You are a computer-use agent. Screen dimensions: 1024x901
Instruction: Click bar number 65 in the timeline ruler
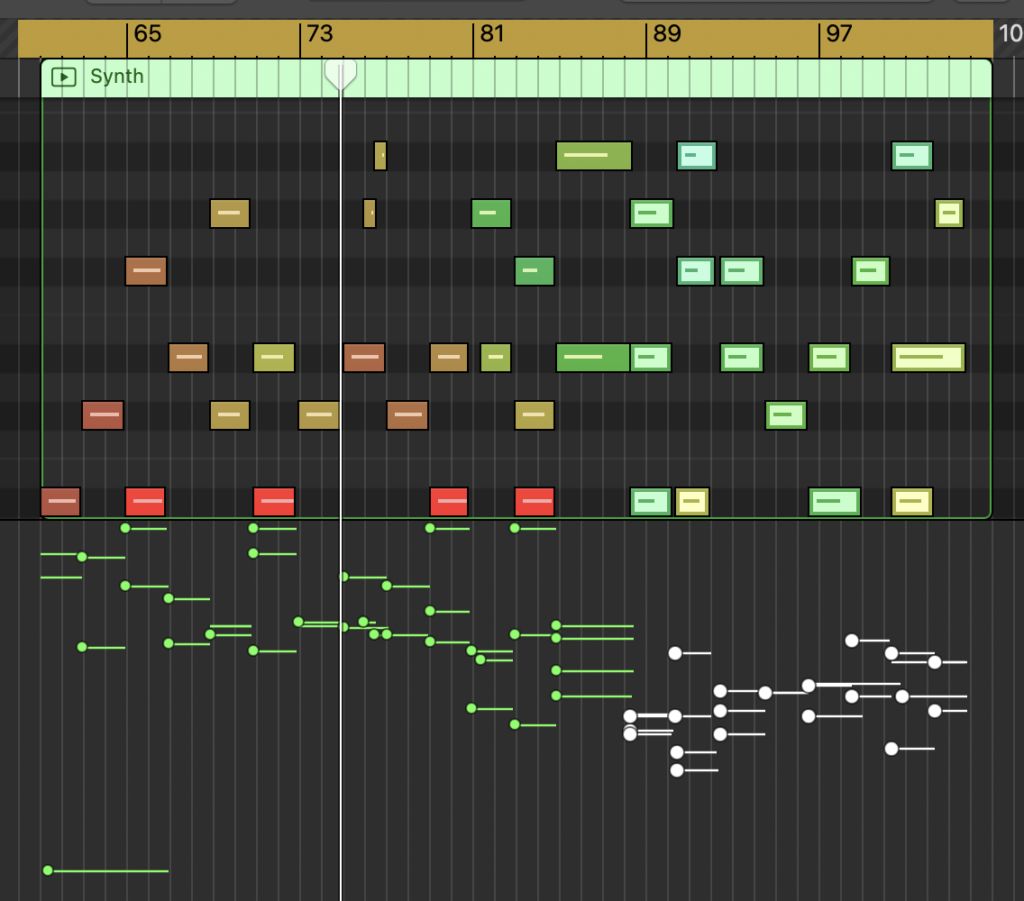(147, 33)
